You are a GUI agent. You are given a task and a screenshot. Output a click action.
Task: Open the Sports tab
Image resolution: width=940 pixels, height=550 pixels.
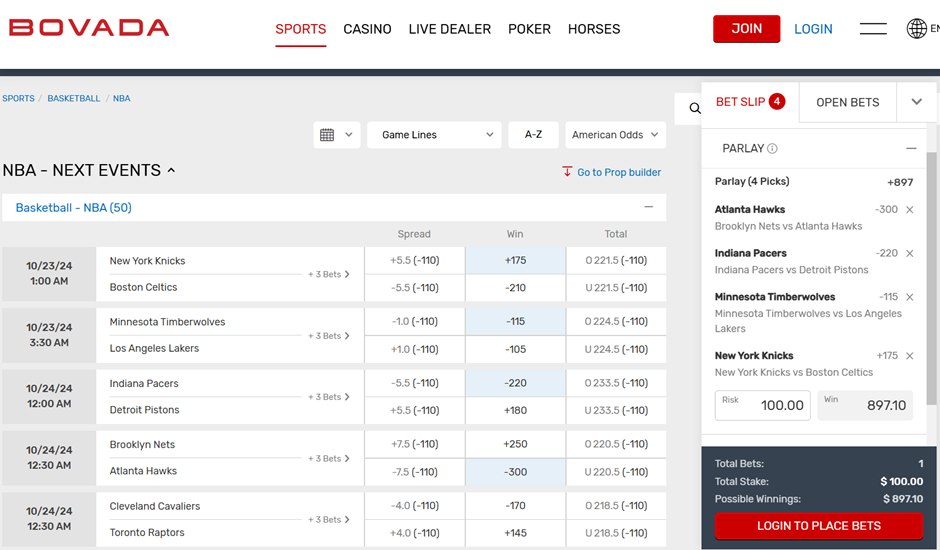tap(300, 29)
